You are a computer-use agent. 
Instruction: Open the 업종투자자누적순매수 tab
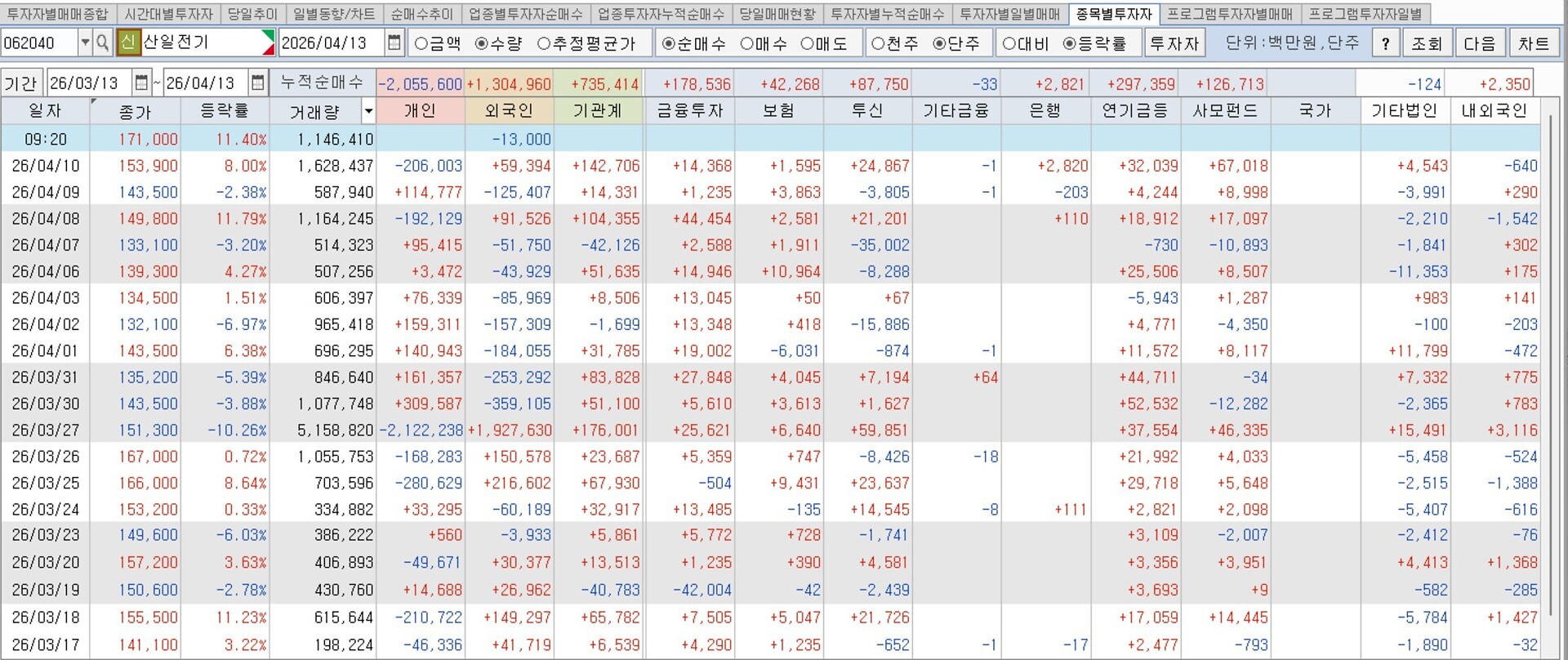661,14
